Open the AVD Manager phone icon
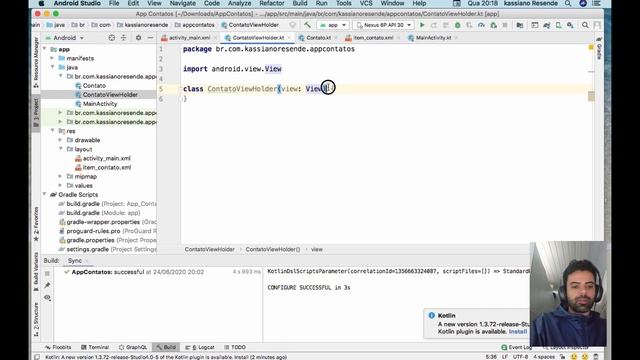This screenshot has height=360, width=640. pos(558,25)
